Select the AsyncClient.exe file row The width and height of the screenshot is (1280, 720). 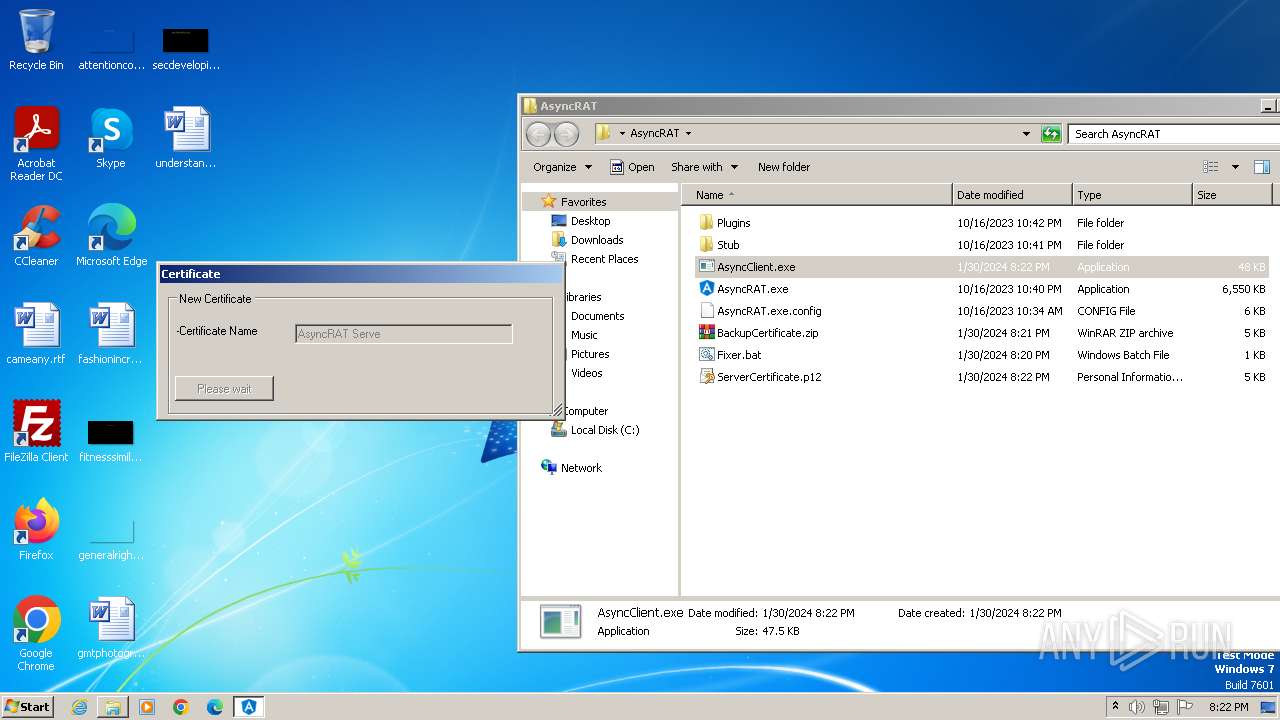click(980, 267)
